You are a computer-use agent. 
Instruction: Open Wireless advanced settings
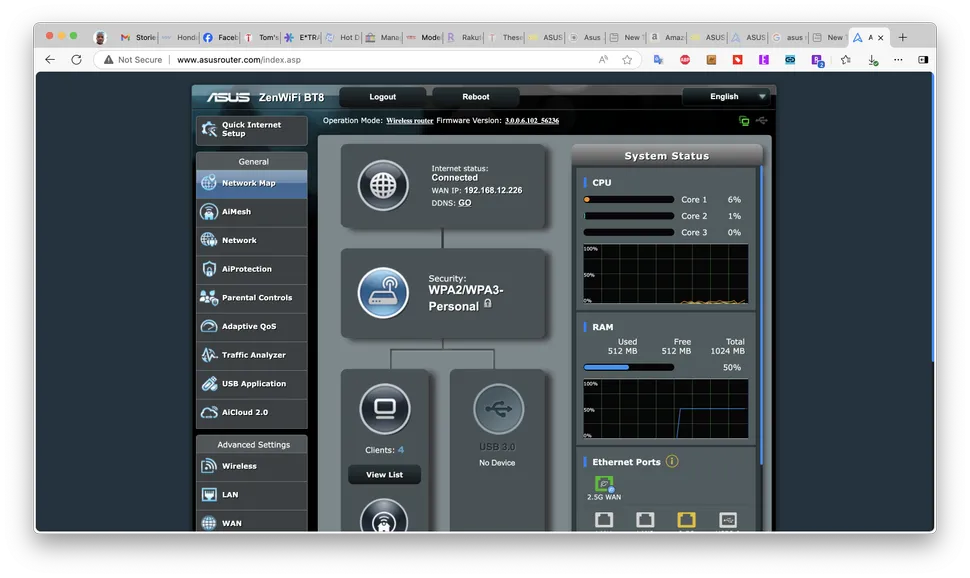252,466
